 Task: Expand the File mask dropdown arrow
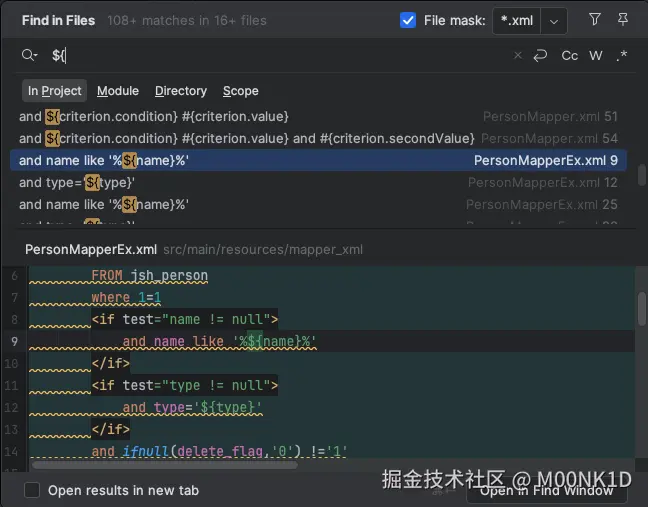click(554, 21)
